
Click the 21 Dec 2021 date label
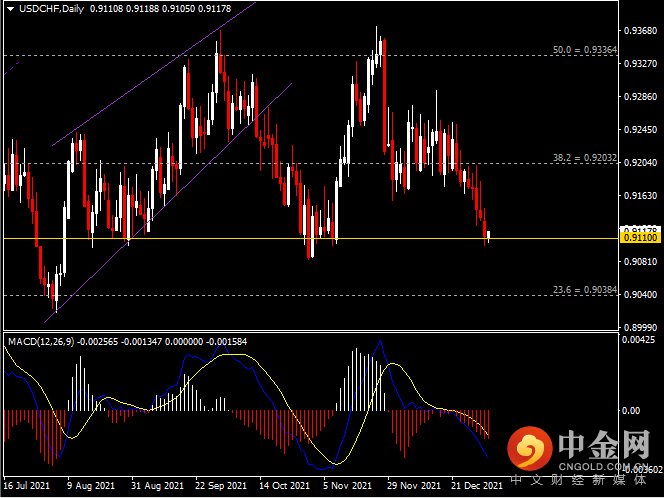tap(476, 485)
